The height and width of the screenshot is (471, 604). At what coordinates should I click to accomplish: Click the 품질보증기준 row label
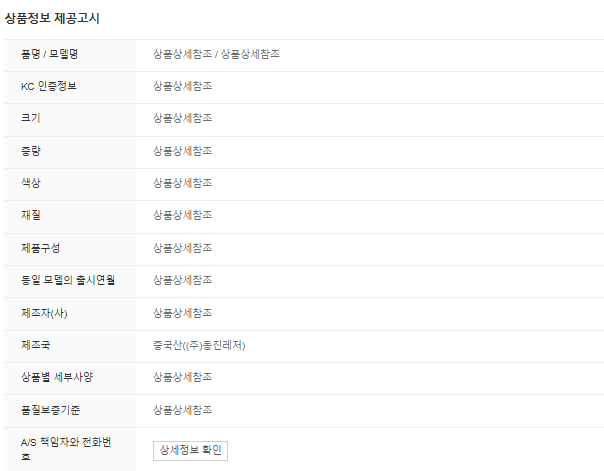[x=51, y=410]
